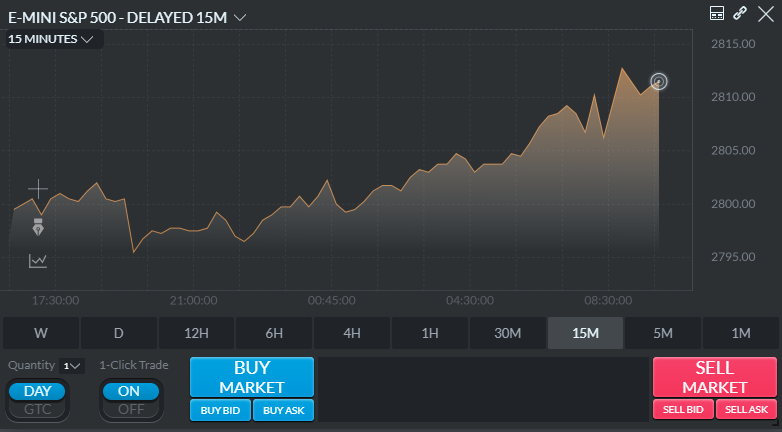The image size is (782, 432).
Task: Expand the E-MINI S&P 500 instrument dropdown
Action: click(240, 18)
